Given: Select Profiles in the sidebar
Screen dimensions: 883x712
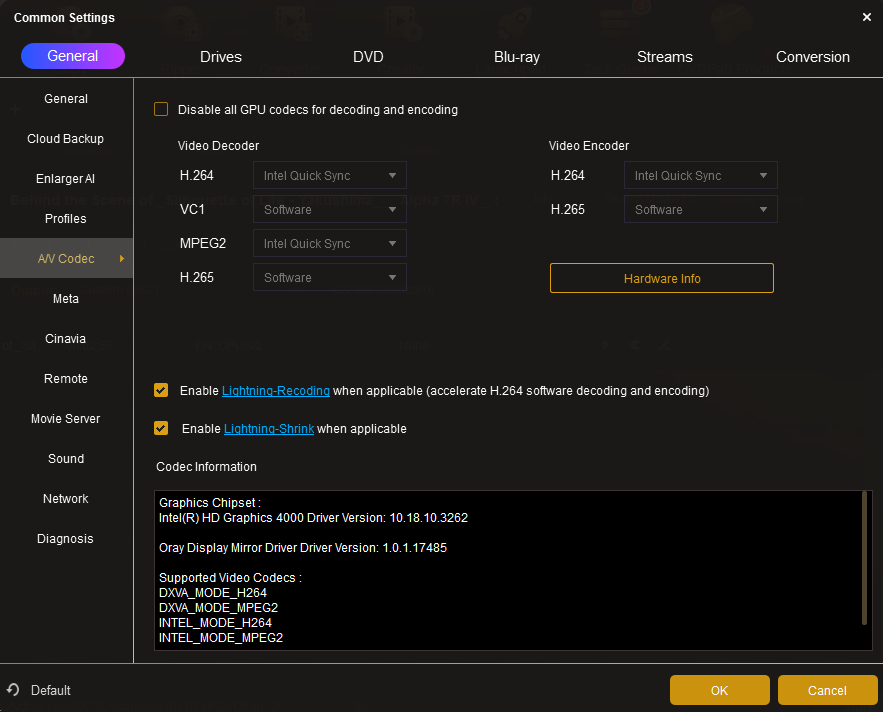Looking at the screenshot, I should click(66, 219).
